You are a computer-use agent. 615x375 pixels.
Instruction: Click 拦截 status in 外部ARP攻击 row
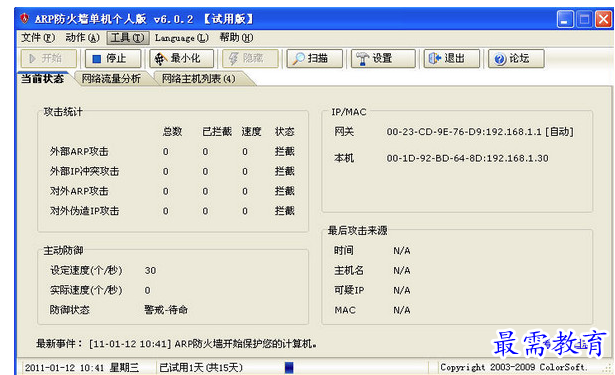coord(284,152)
